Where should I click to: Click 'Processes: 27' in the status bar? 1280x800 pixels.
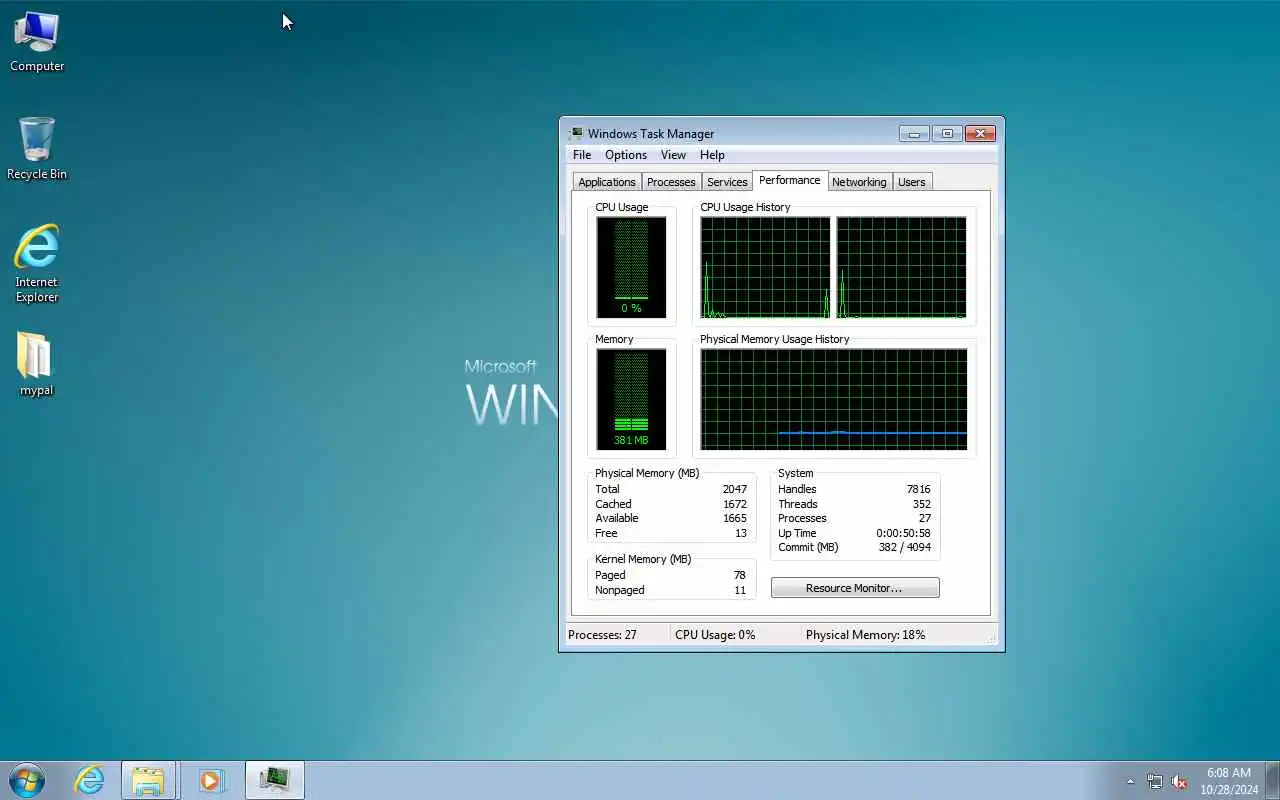pyautogui.click(x=602, y=635)
